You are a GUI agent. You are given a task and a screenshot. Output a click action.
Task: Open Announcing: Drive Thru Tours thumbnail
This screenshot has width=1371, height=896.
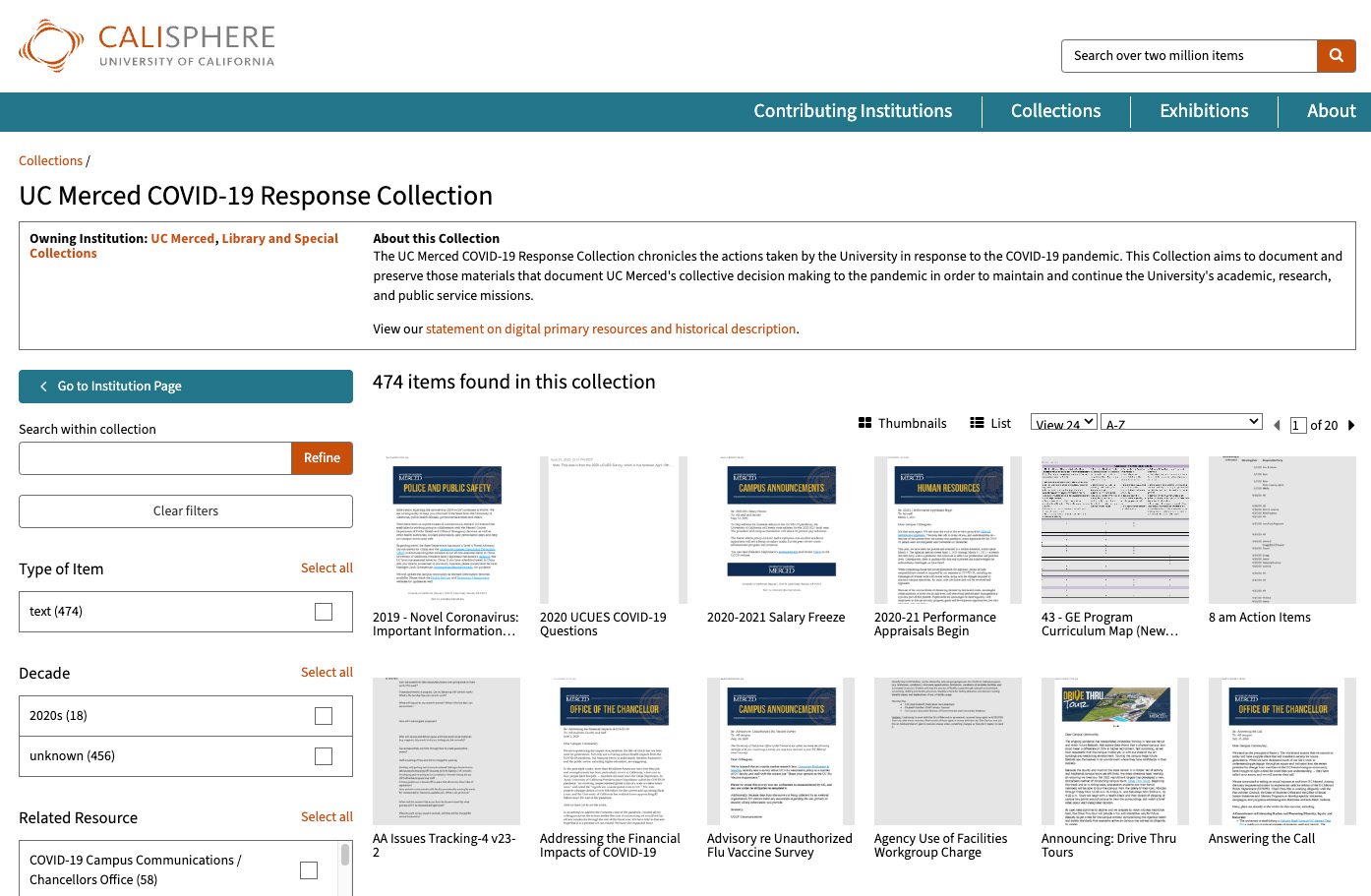click(x=1115, y=751)
